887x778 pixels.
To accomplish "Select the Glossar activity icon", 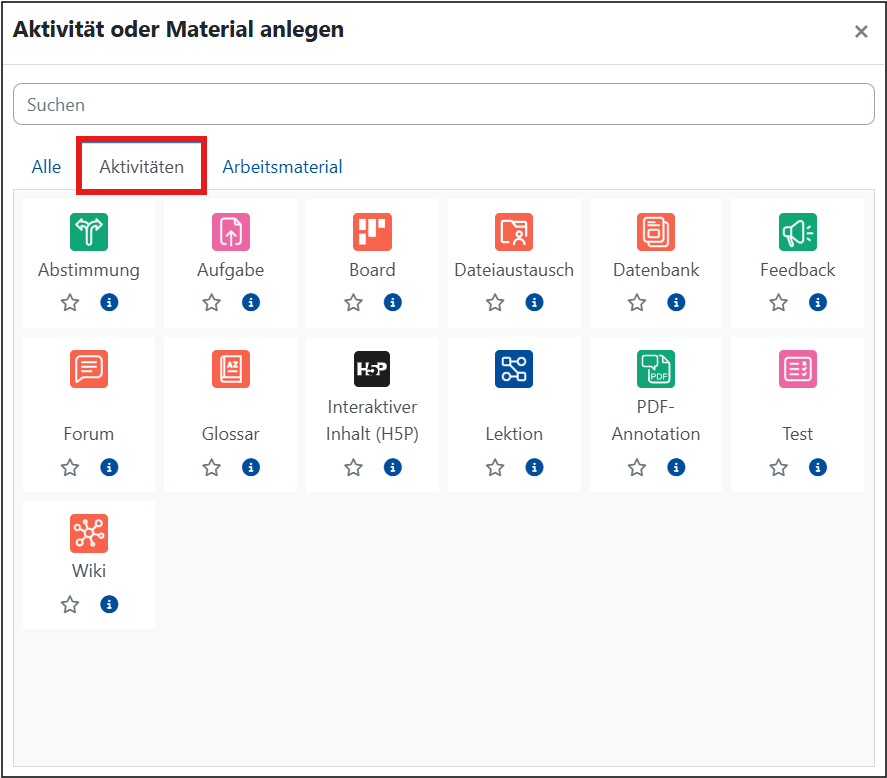I will [231, 369].
